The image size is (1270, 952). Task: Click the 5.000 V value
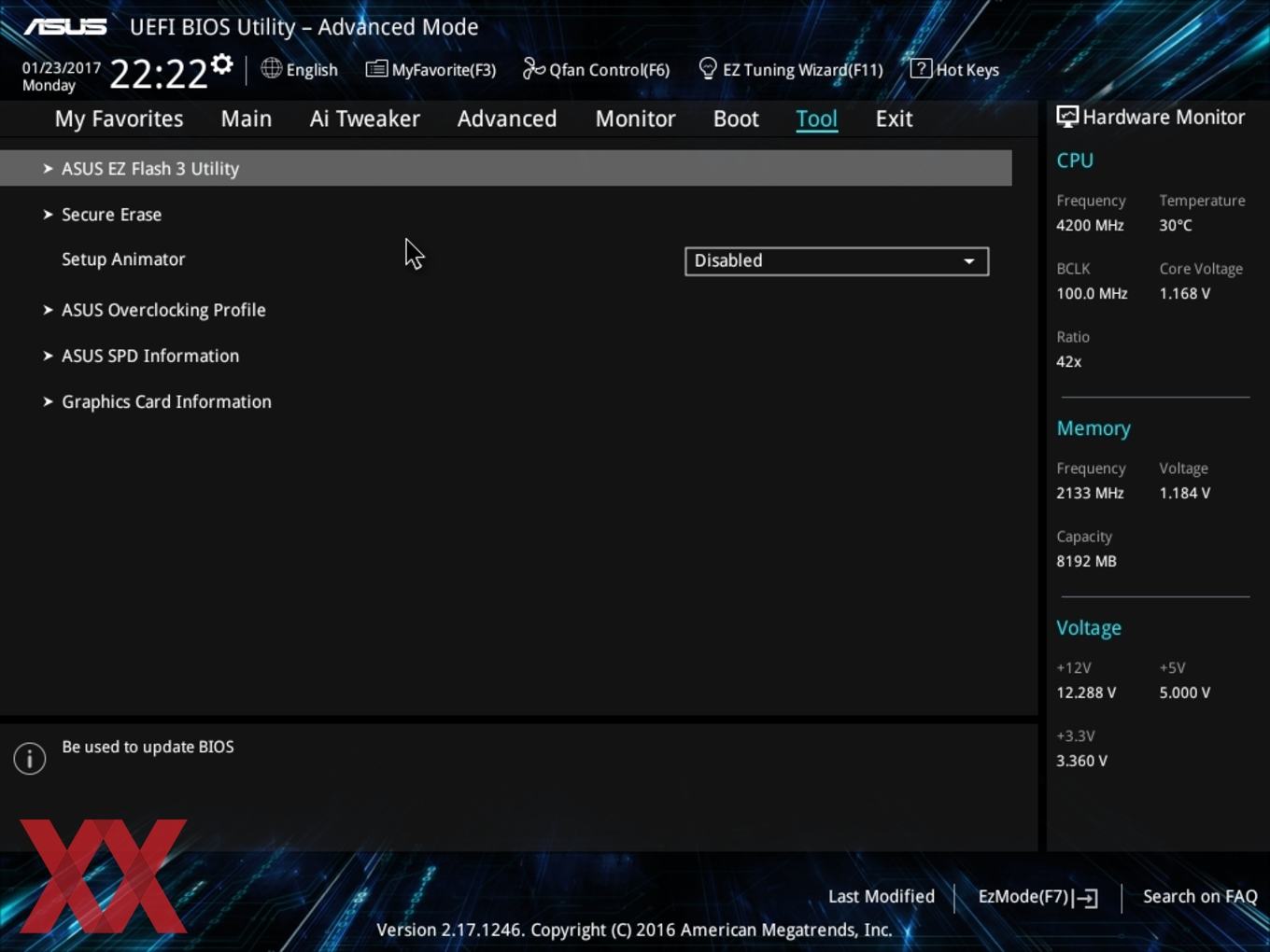1184,693
